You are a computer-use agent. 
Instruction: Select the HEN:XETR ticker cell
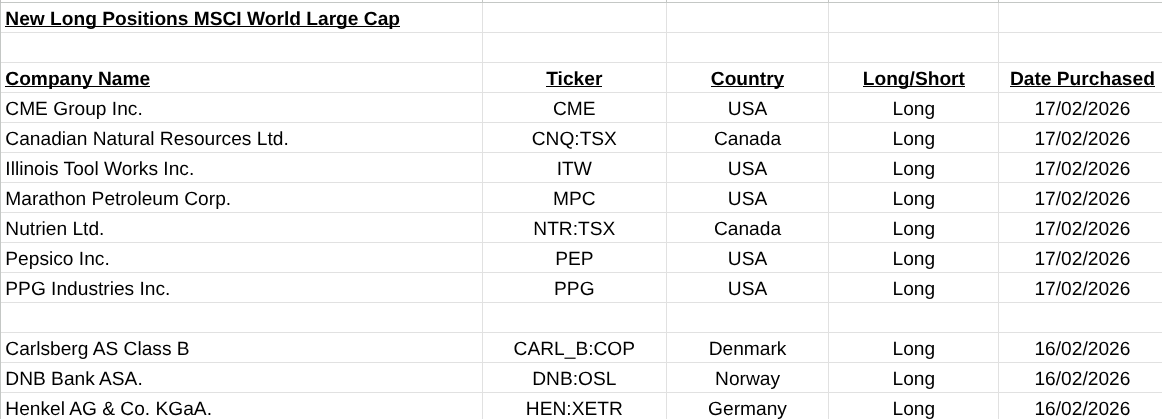[574, 408]
